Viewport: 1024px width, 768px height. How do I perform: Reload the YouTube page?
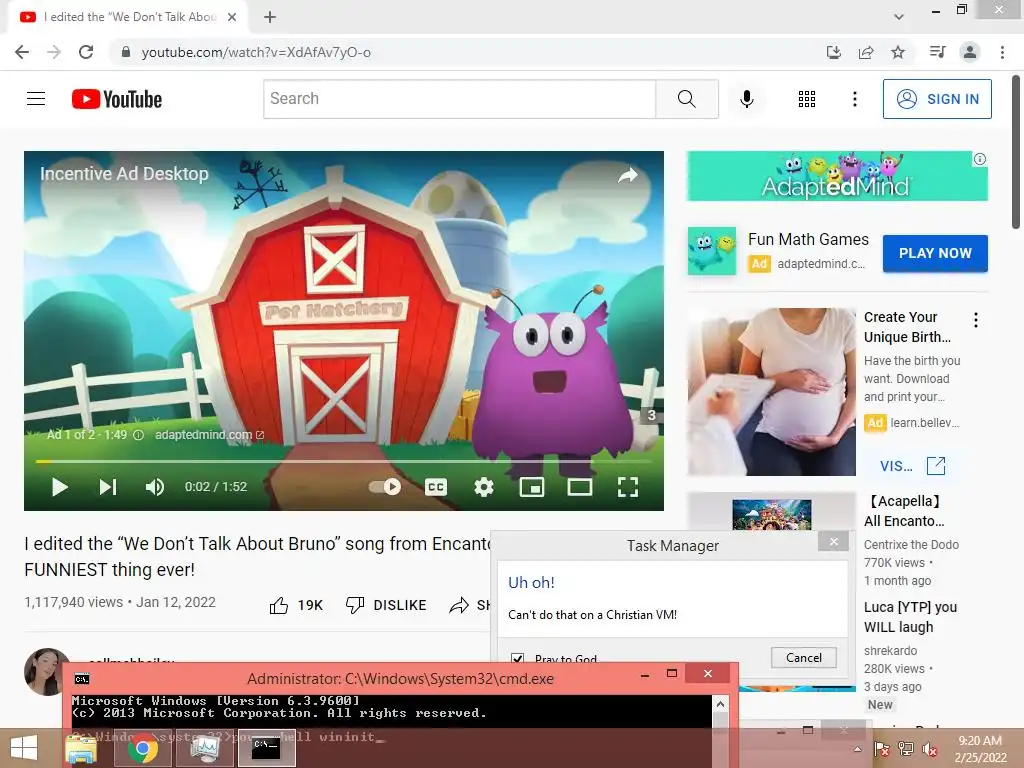coord(86,52)
